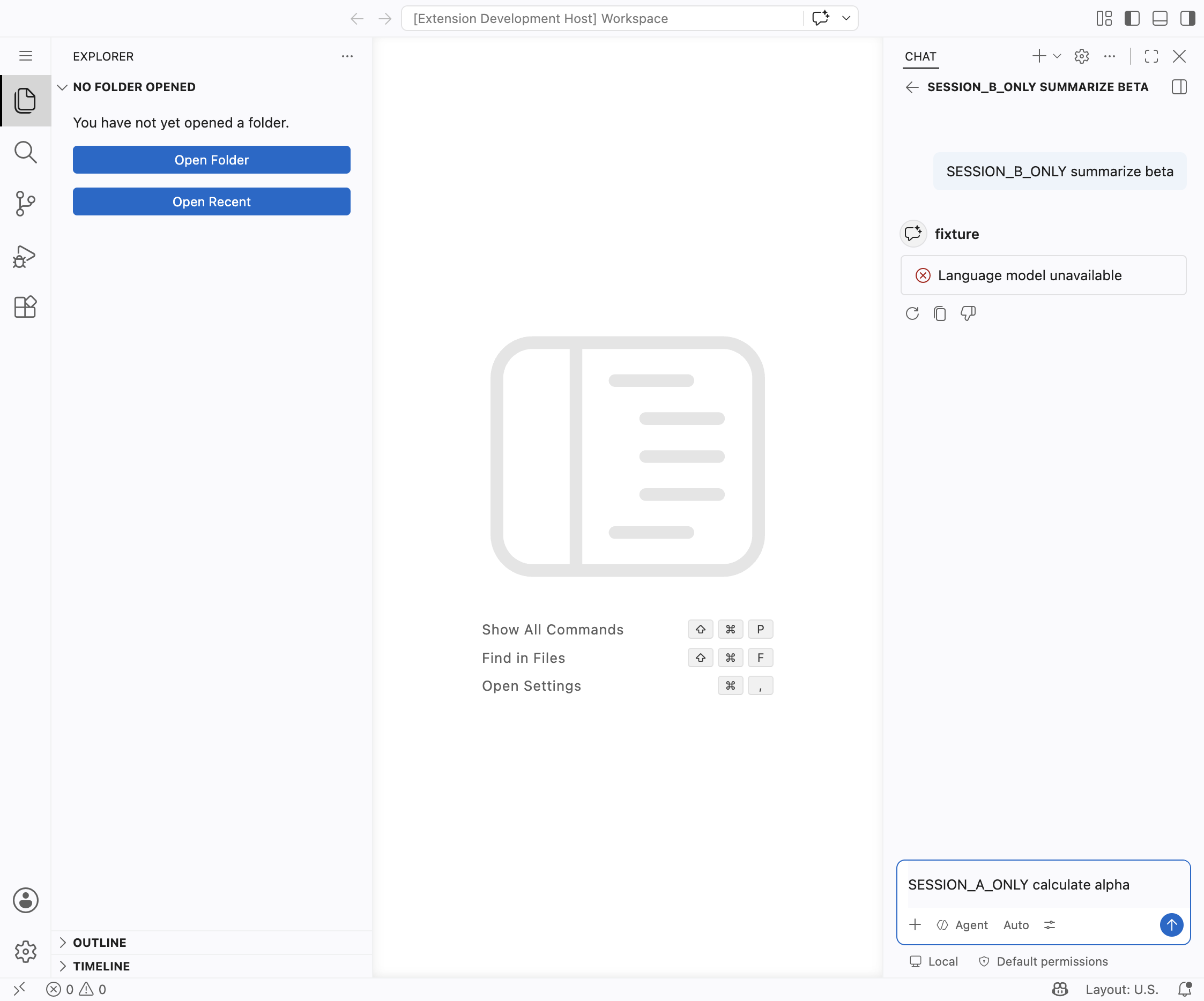Open the hamburger application menu
This screenshot has width=1204, height=1001.
tap(25, 56)
